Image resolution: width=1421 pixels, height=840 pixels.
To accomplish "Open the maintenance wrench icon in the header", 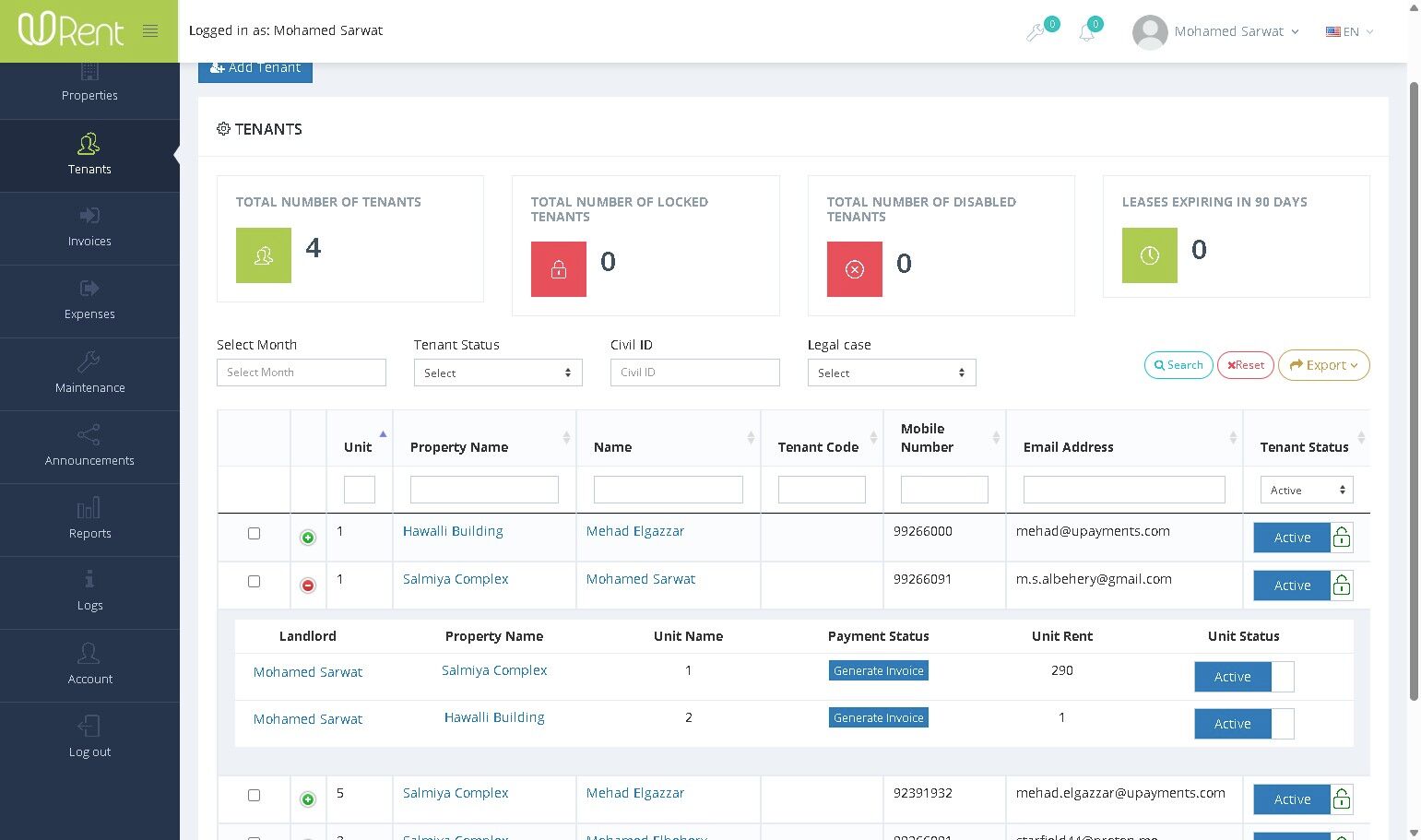I will pos(1036,33).
